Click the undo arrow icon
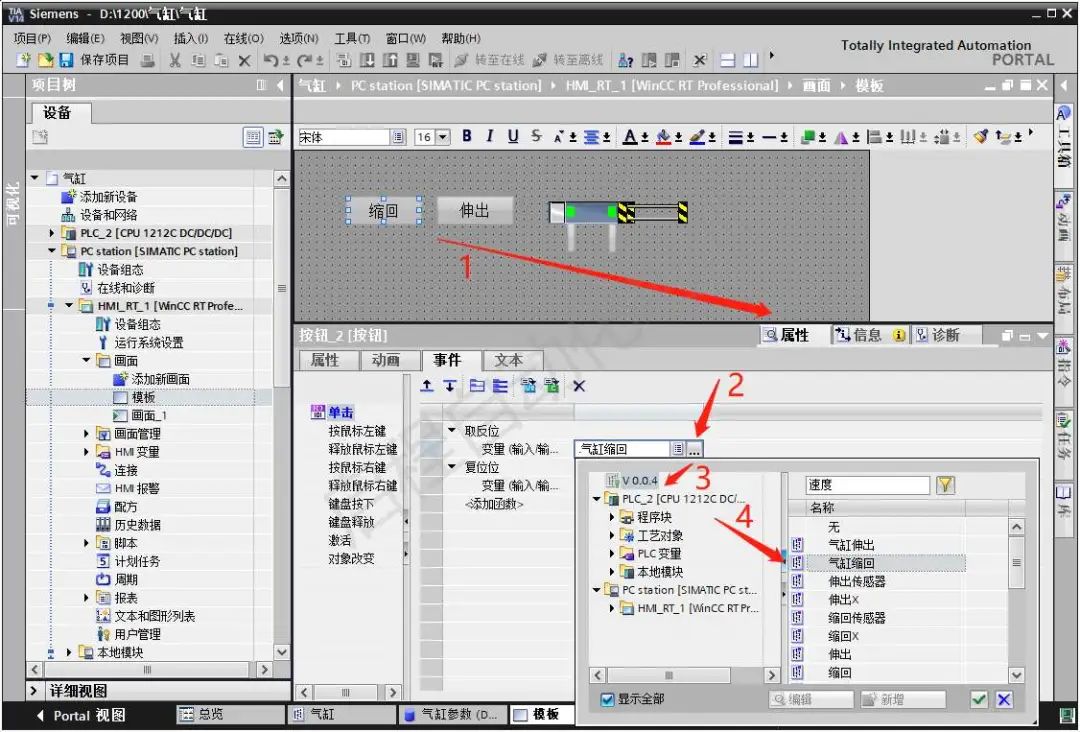The image size is (1080, 732). point(271,61)
